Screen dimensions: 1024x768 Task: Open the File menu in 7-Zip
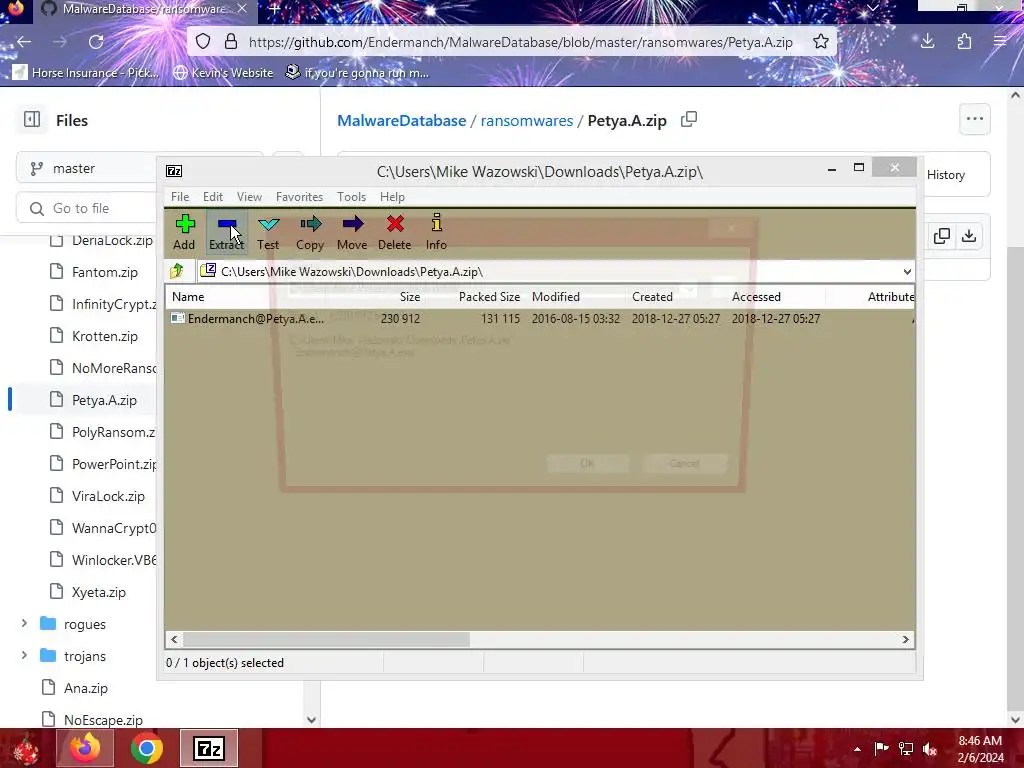pos(180,197)
